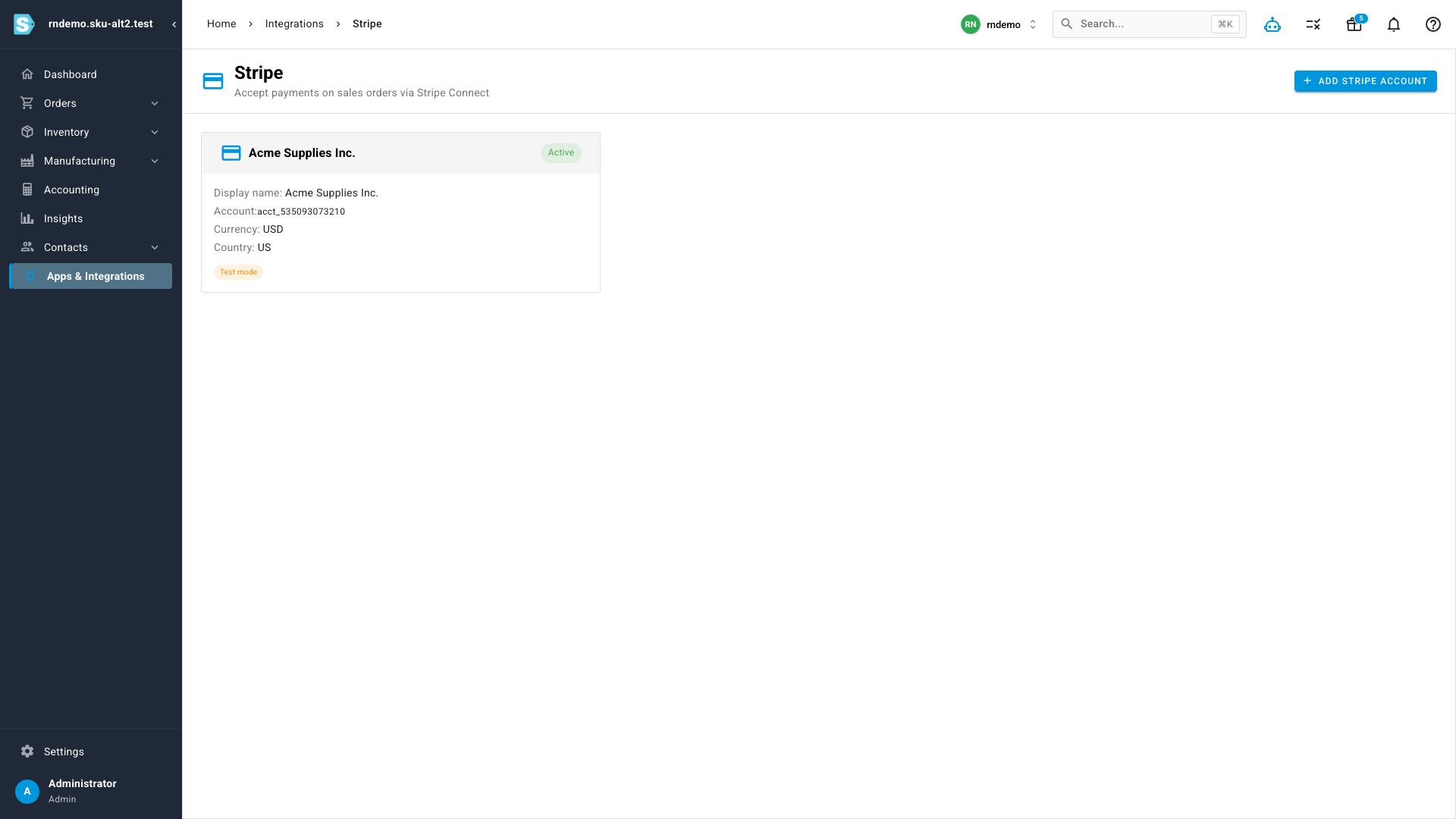Open Settings in sidebar
Screen dimensions: 1456x819
[91, 752]
